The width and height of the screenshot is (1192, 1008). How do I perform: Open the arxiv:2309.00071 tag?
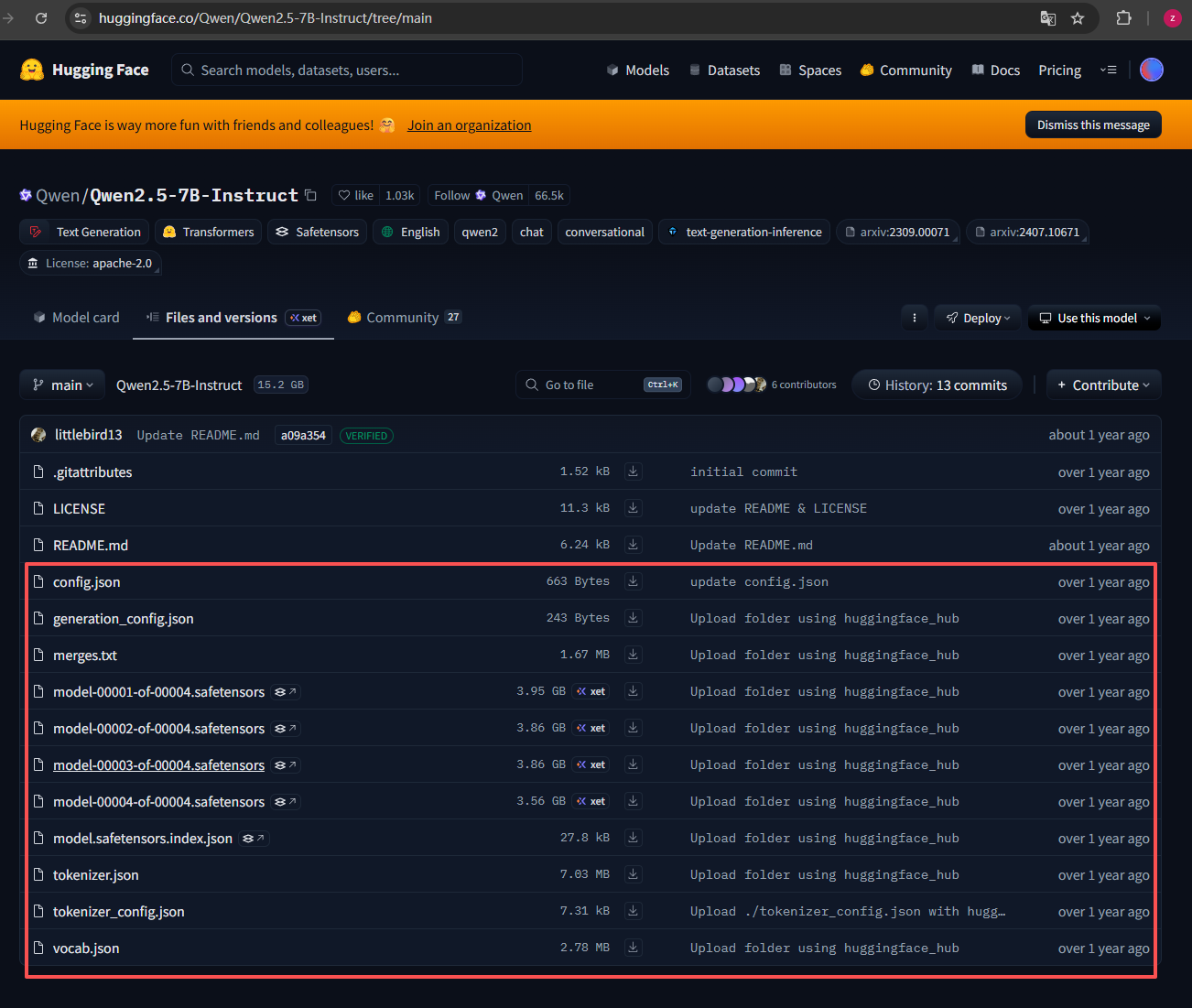pos(898,232)
